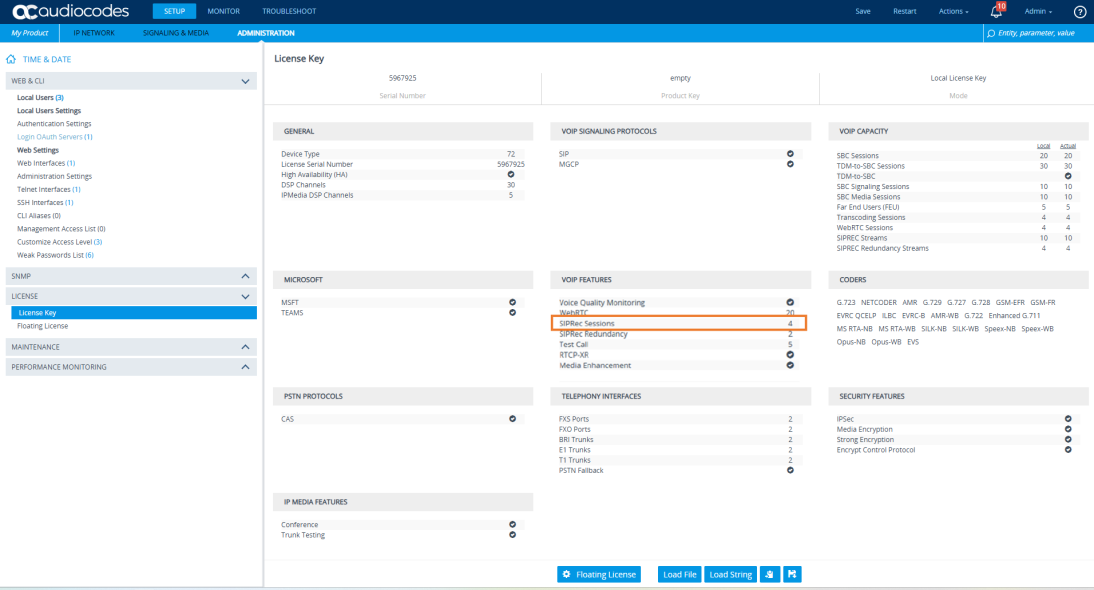Click the High Availability (HA) checkmark
The image size is (1094, 590).
(511, 174)
